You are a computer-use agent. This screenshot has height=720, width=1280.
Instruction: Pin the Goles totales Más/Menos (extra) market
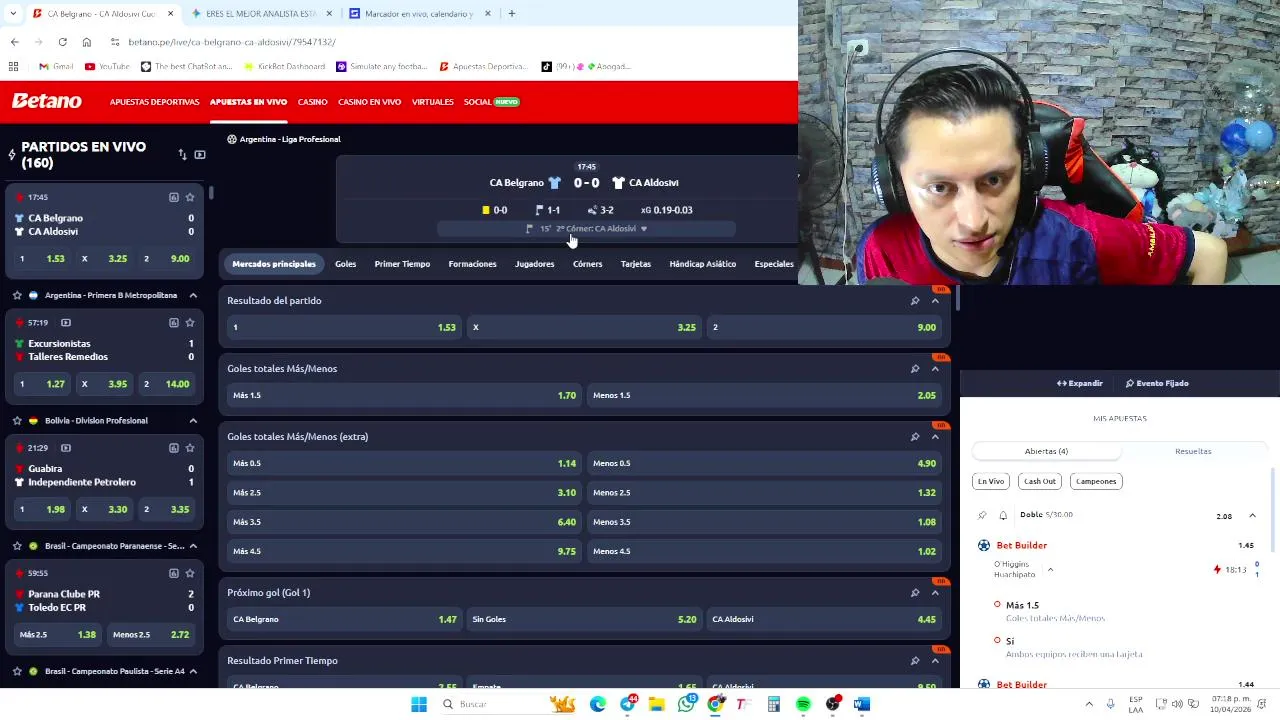pyautogui.click(x=915, y=437)
